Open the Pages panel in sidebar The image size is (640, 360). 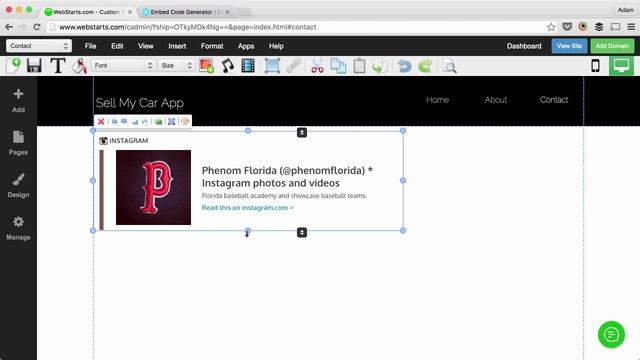[18, 143]
